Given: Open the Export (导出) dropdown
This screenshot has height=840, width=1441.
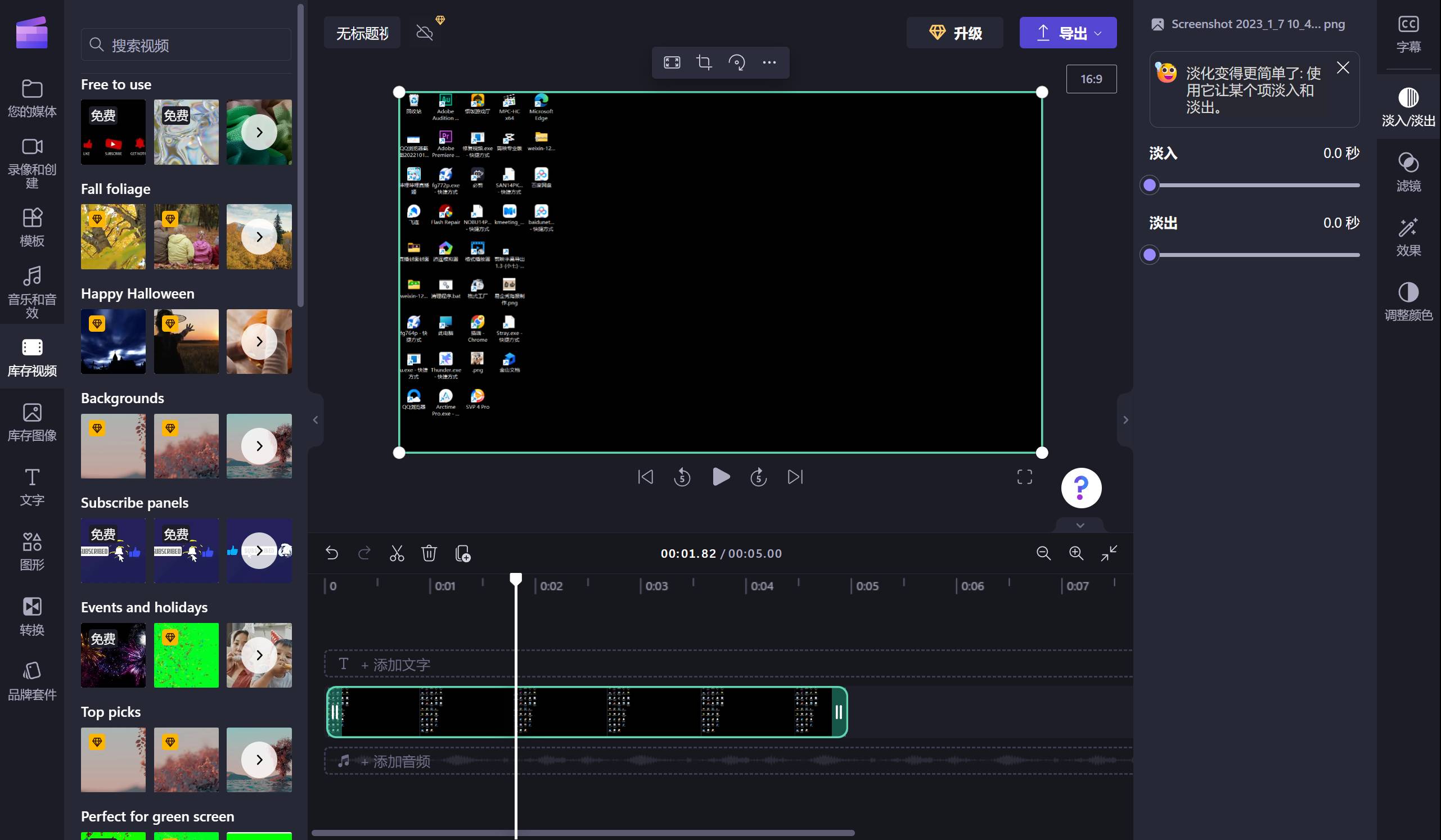Looking at the screenshot, I should tap(1068, 33).
